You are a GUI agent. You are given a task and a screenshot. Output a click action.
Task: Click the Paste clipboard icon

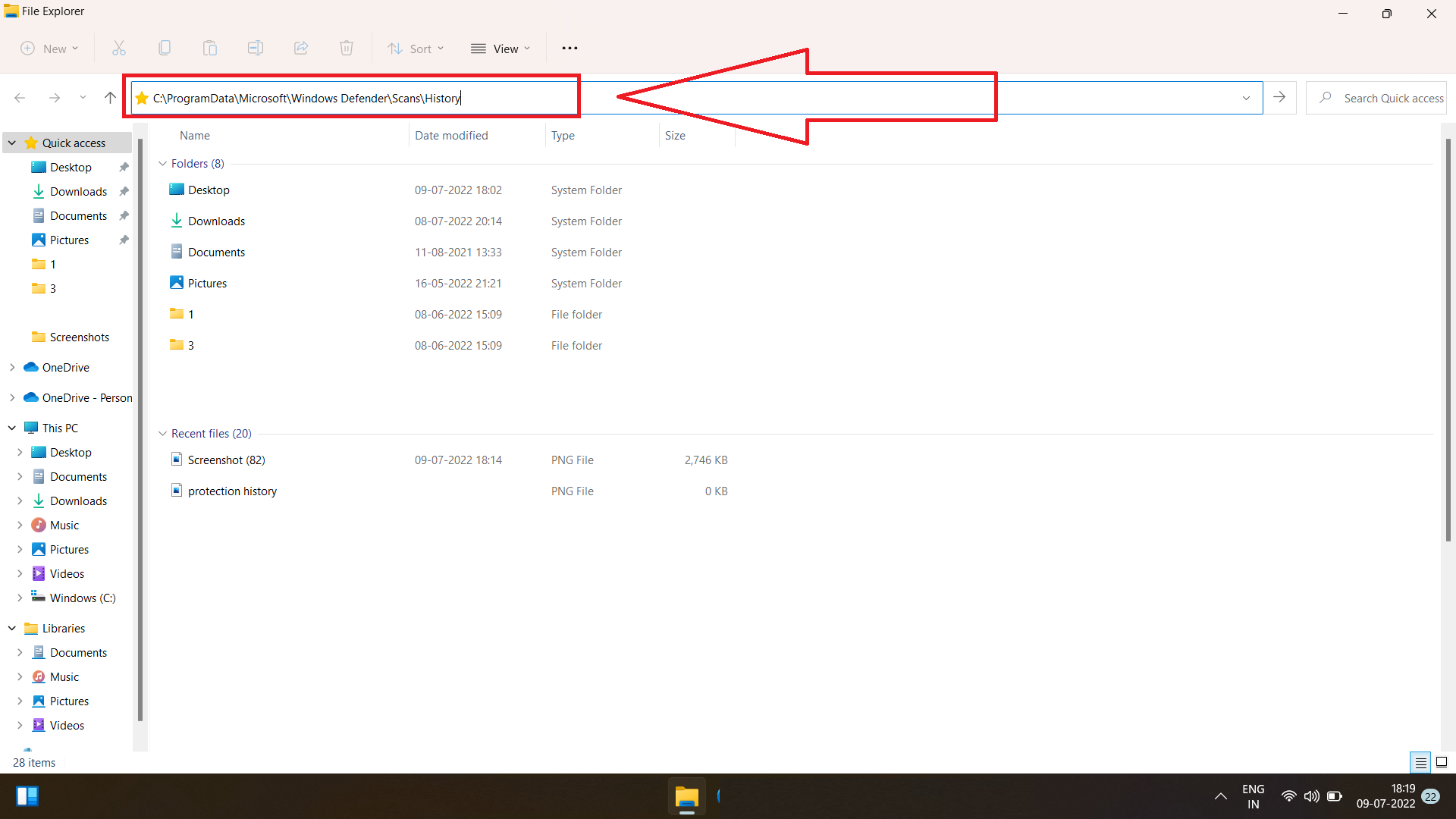(x=210, y=49)
